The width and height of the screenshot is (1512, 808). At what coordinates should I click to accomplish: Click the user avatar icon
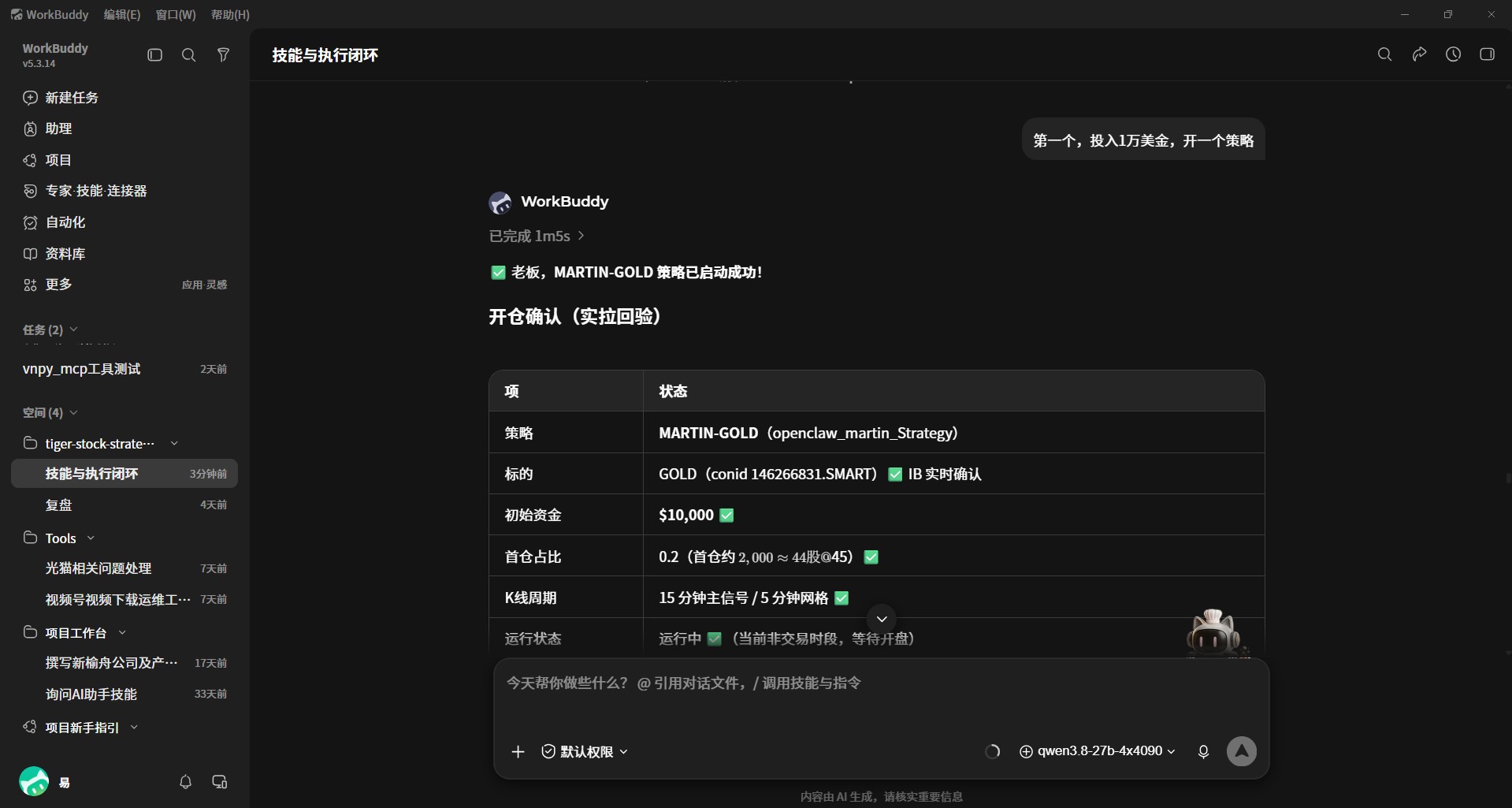[34, 782]
